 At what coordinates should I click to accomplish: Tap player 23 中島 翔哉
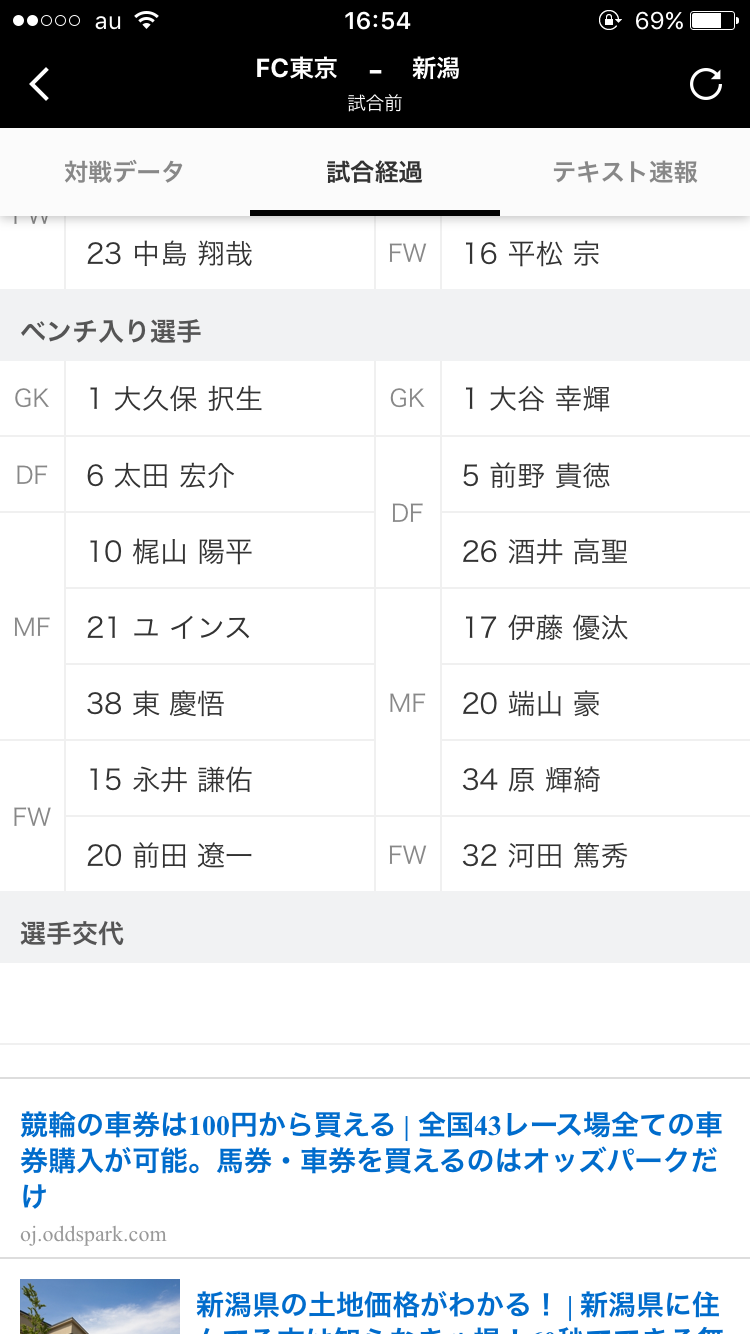point(170,254)
